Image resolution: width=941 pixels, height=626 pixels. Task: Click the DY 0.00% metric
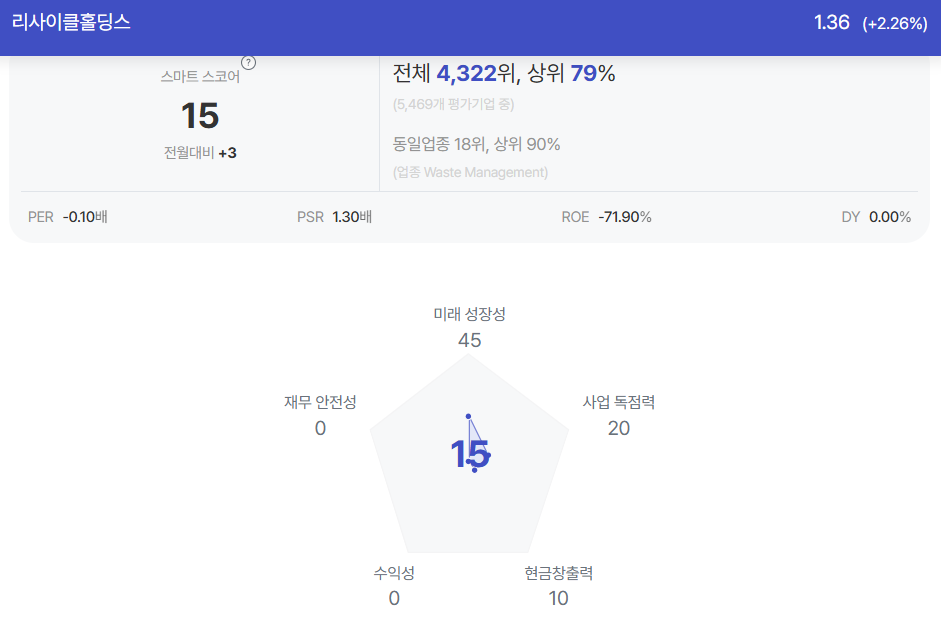click(876, 217)
